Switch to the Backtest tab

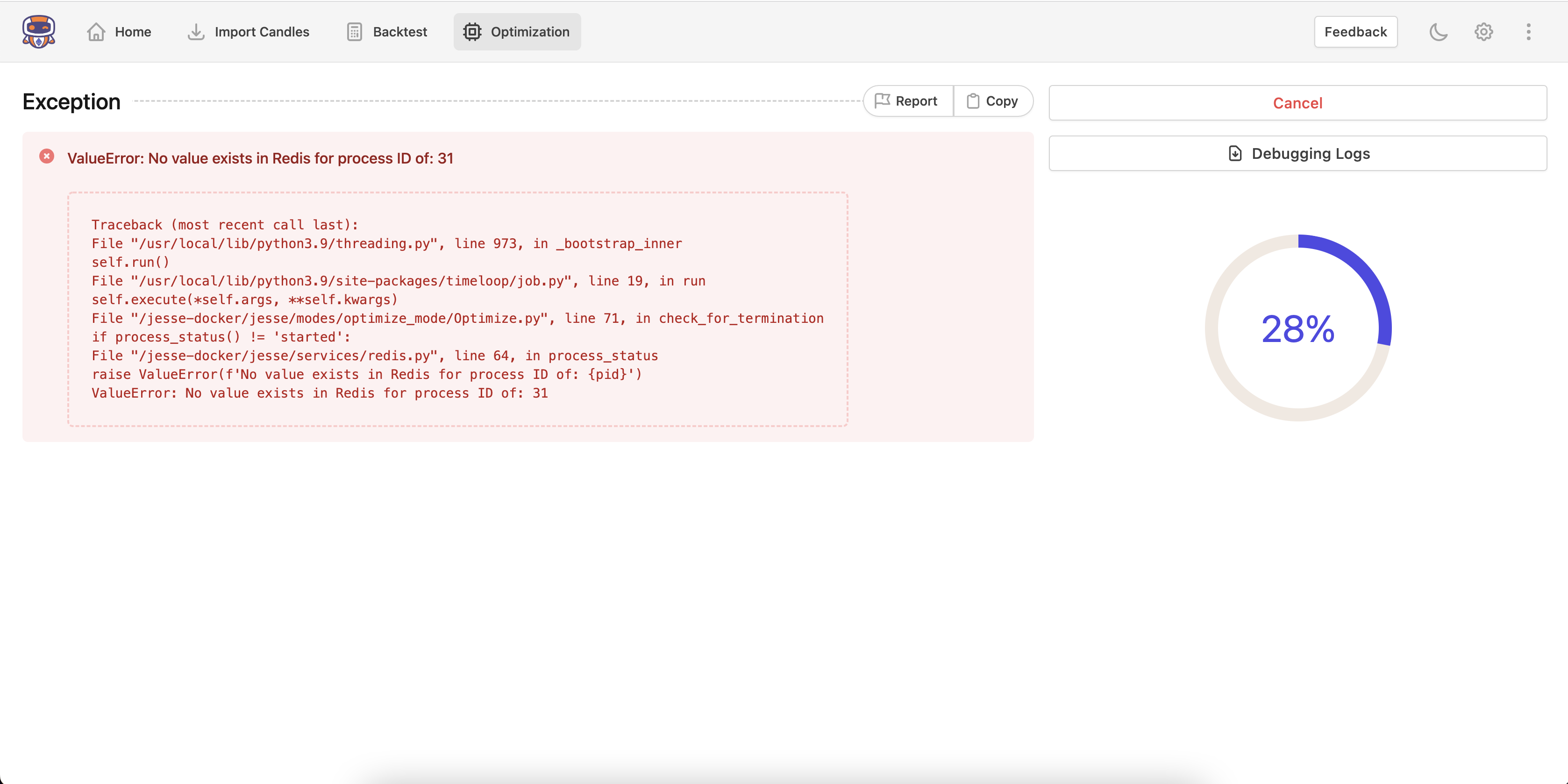(386, 31)
